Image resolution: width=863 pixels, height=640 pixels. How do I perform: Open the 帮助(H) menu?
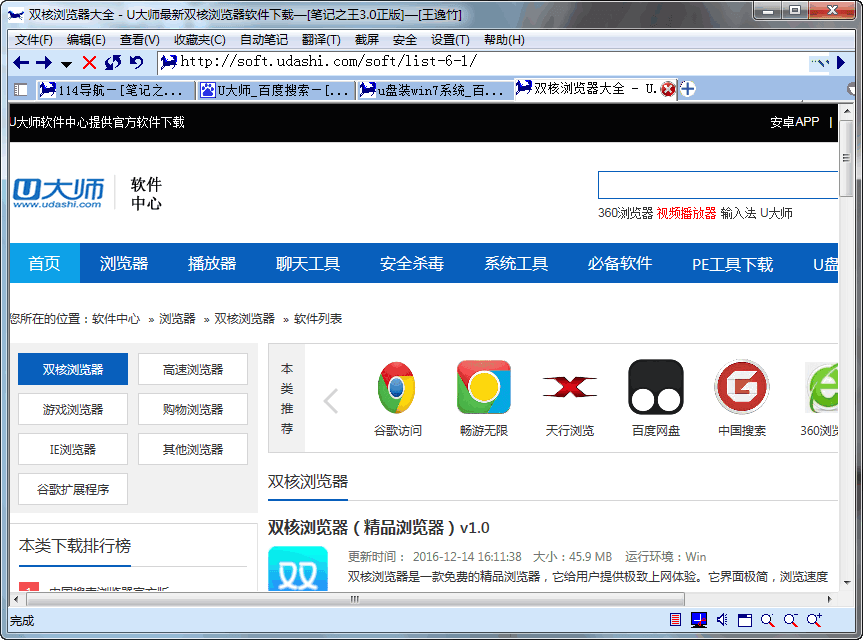click(x=504, y=40)
